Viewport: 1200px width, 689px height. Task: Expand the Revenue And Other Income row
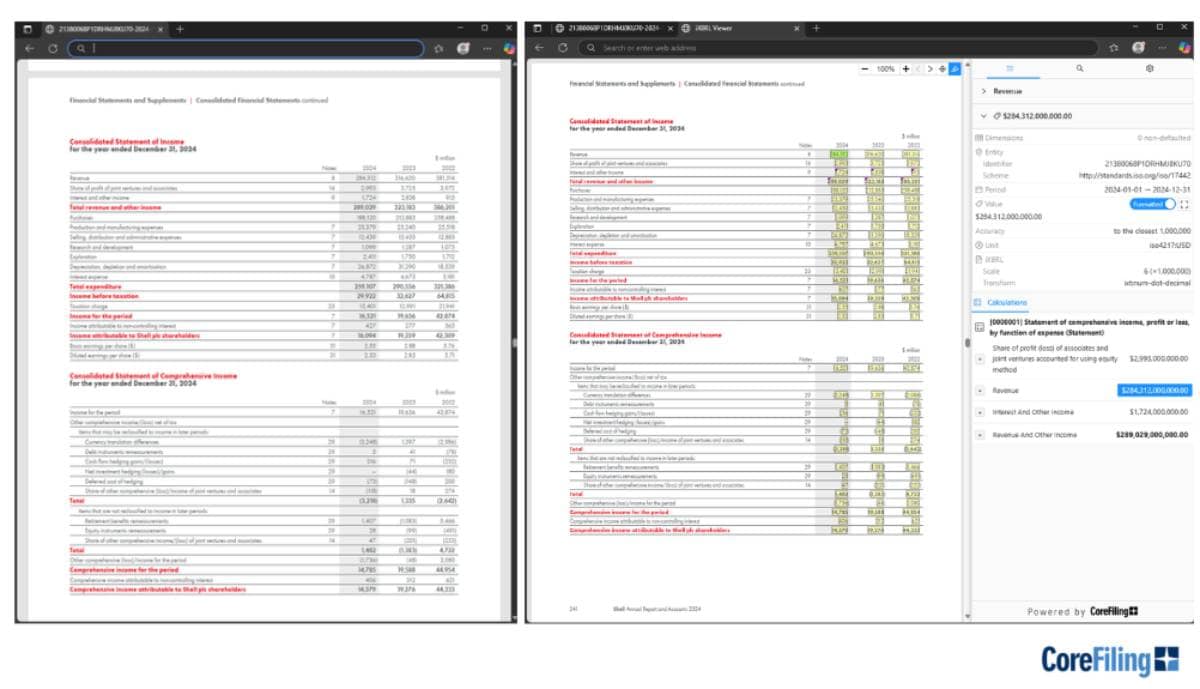(980, 435)
